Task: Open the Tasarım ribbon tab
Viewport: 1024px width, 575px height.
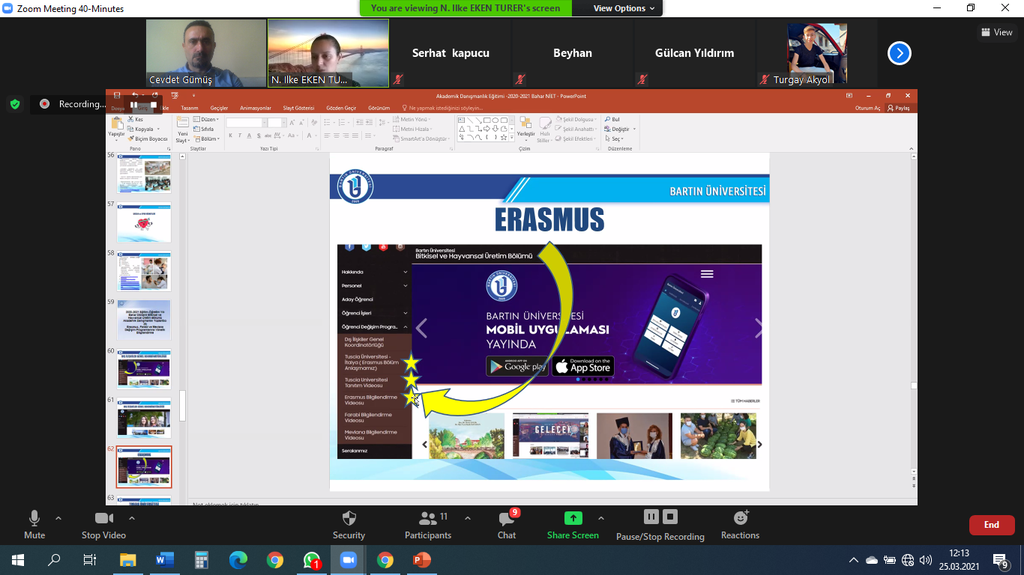Action: click(189, 108)
